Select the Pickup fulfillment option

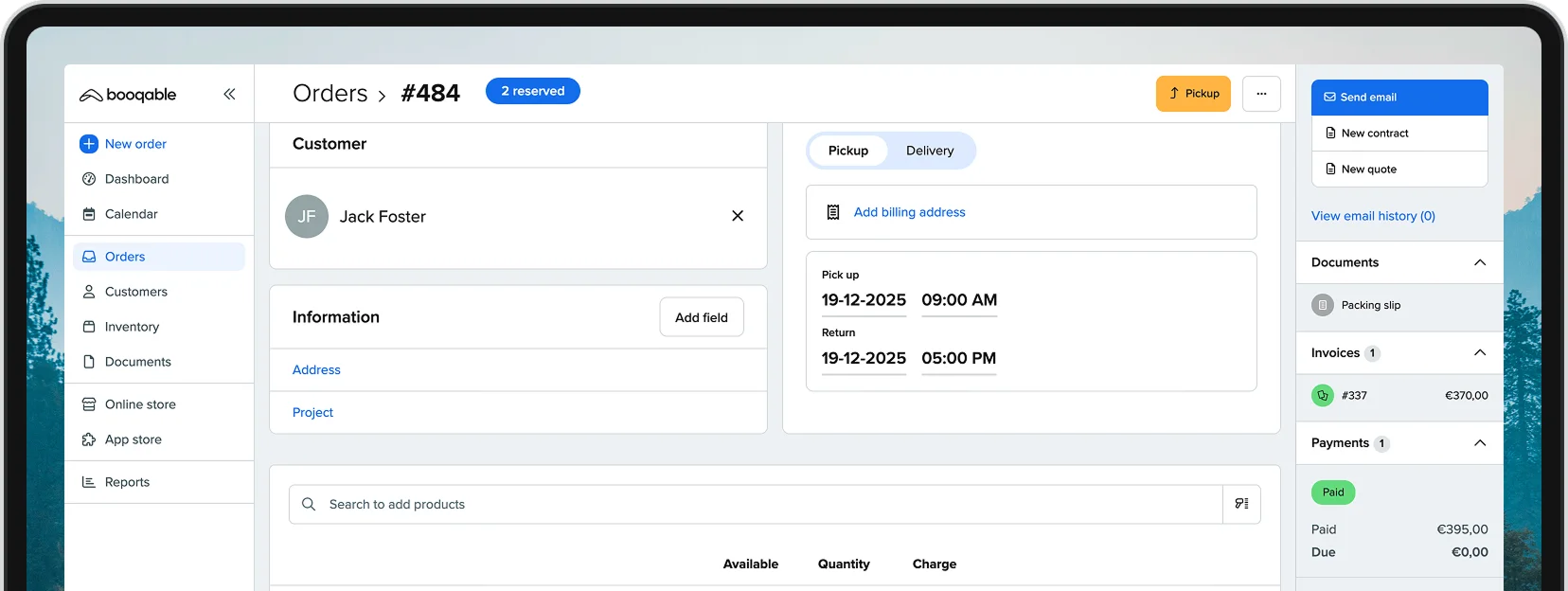click(847, 151)
